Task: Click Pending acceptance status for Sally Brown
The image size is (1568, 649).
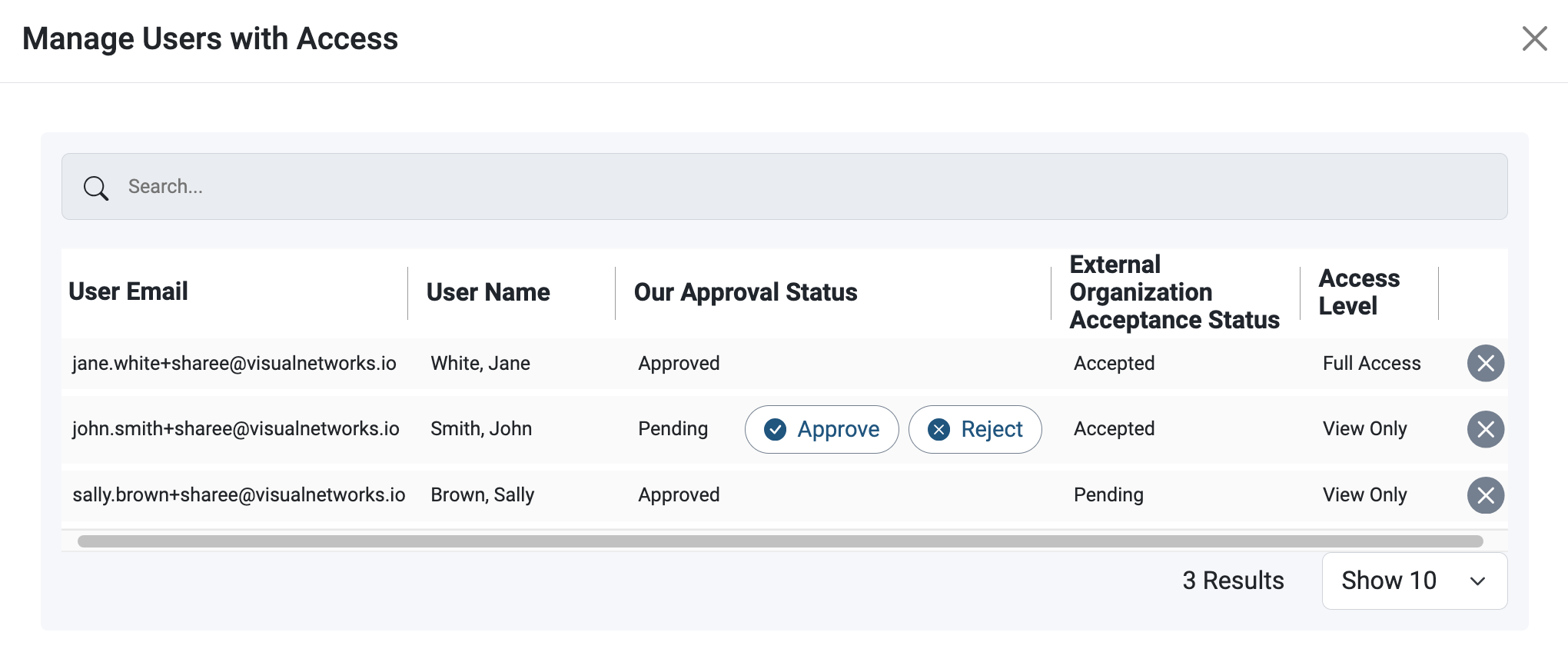Action: (1108, 494)
